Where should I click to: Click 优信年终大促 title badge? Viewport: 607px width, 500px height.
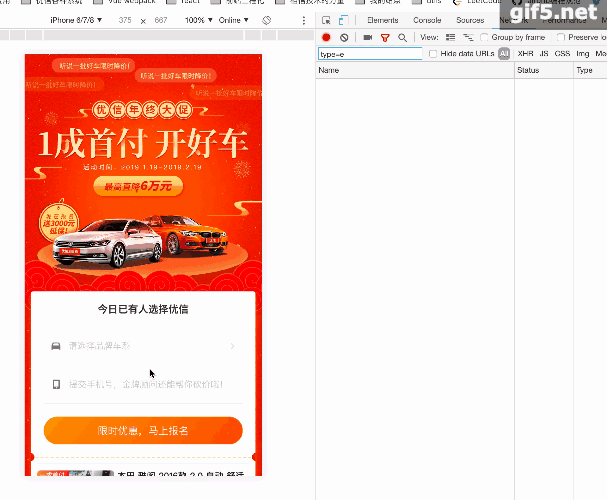pos(142,110)
